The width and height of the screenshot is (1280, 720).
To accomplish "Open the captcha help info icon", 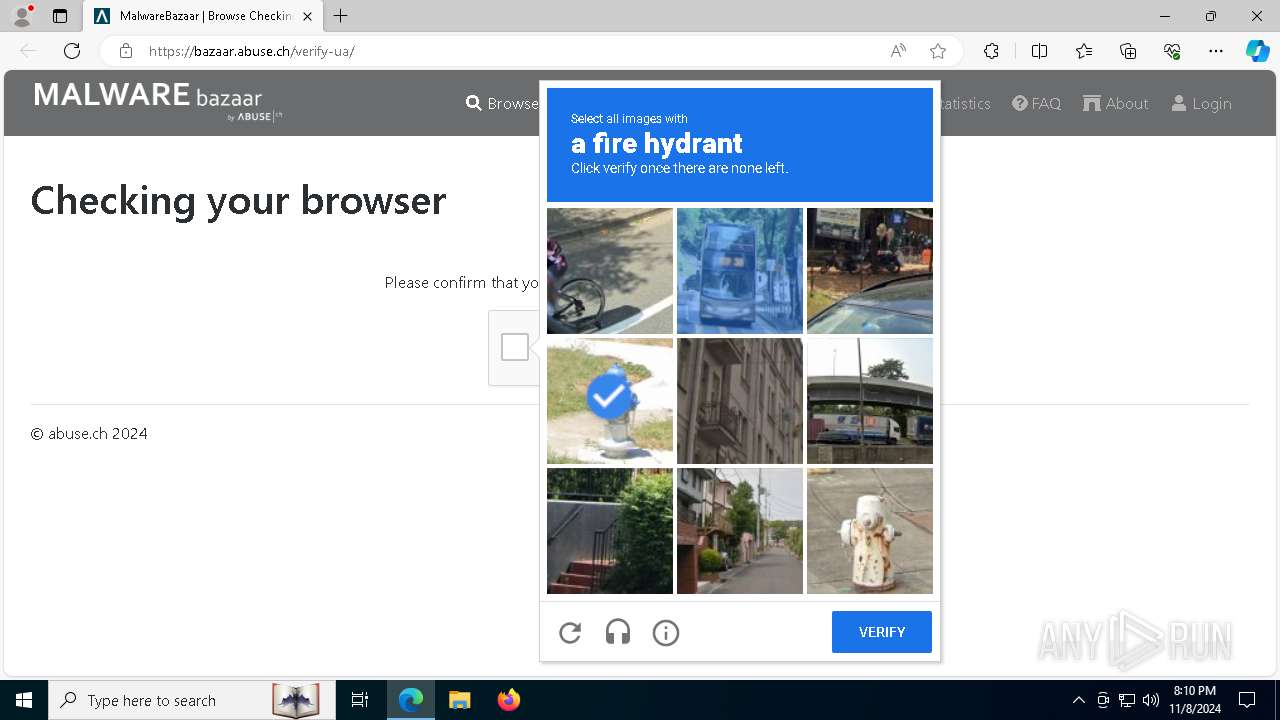I will click(x=666, y=632).
